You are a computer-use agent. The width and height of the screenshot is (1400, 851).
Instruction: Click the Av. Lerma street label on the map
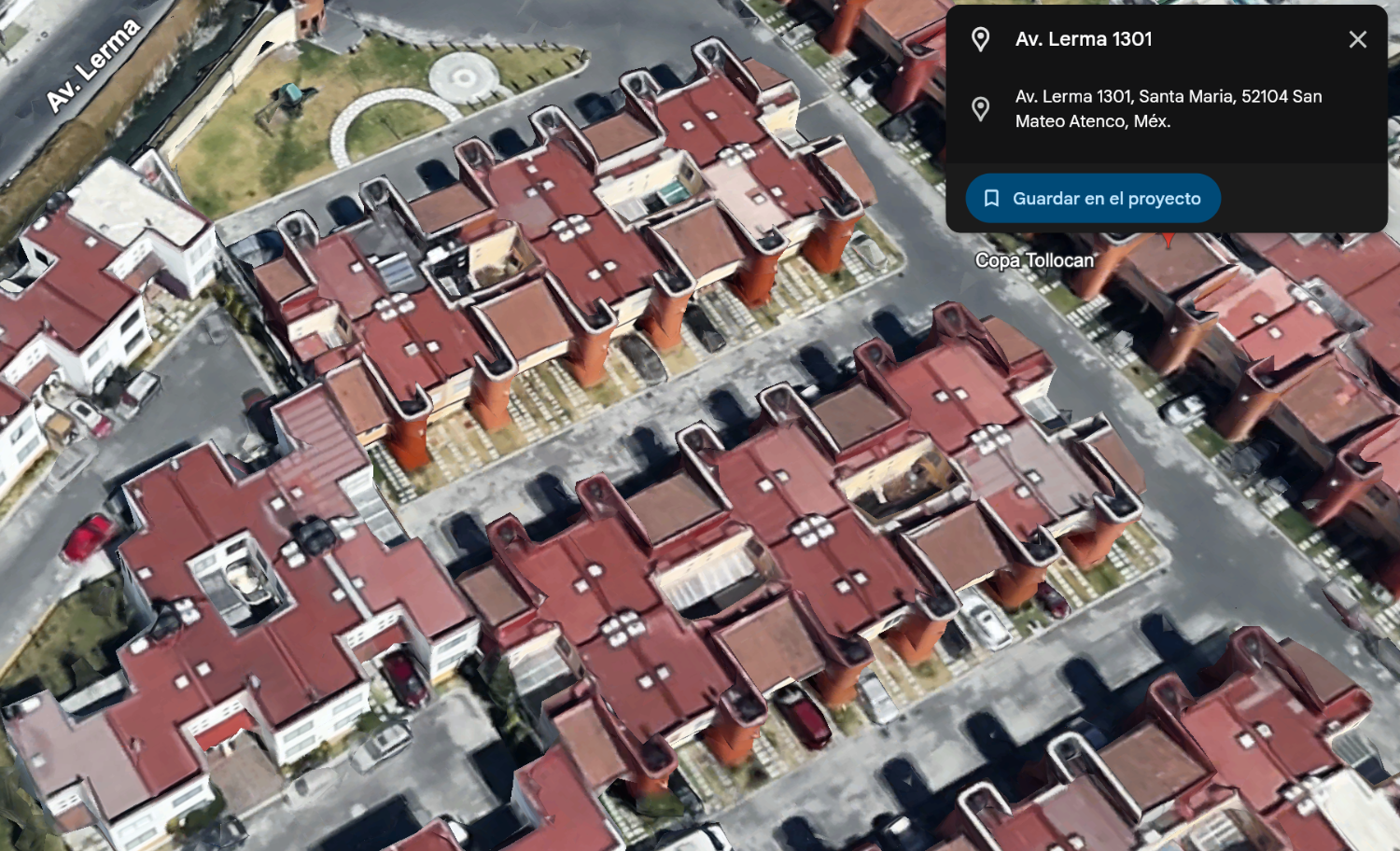coord(92,65)
